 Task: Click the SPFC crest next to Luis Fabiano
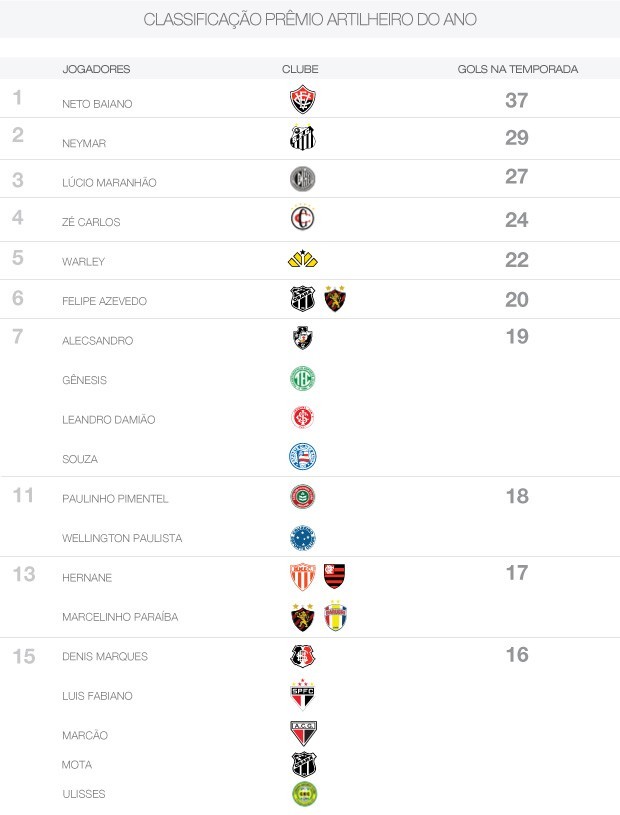pos(302,694)
